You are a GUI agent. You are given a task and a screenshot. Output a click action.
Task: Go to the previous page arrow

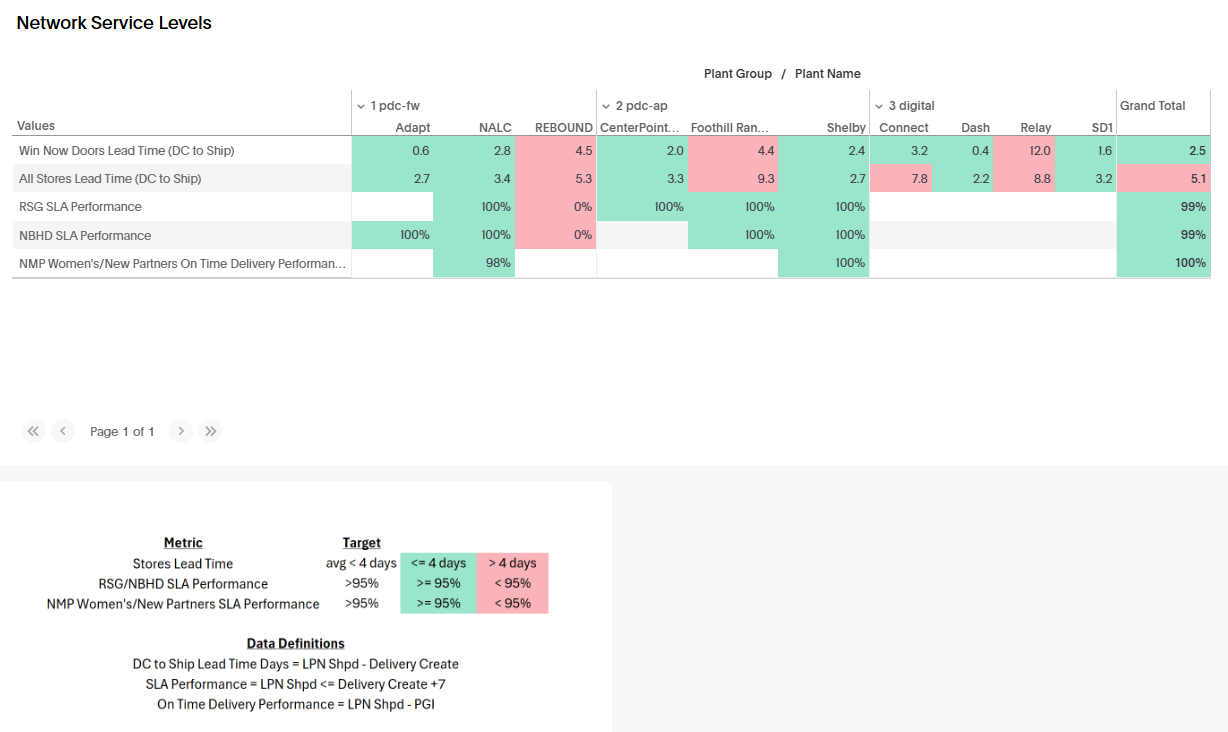(63, 431)
